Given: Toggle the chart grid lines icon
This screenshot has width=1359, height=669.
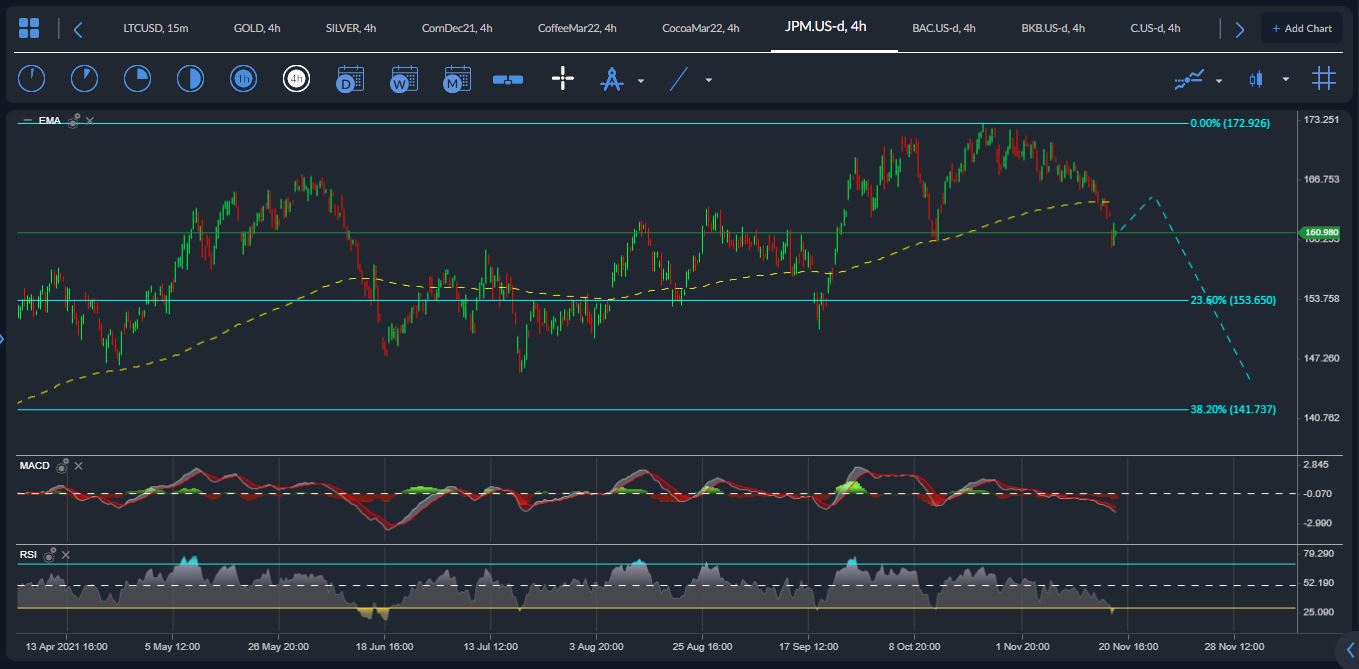Looking at the screenshot, I should 1323,79.
